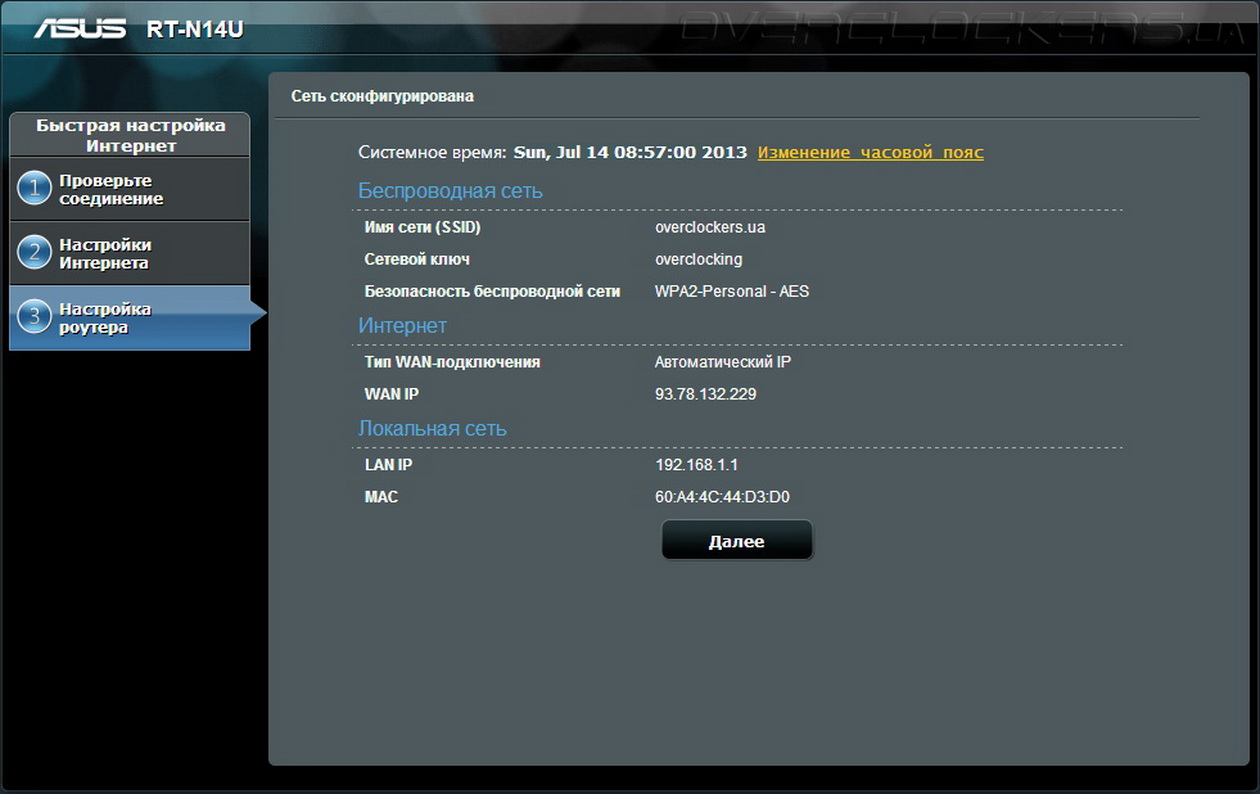Click the Быстрая настройка Интернет header
Image resolution: width=1260 pixels, height=794 pixels.
(x=130, y=135)
